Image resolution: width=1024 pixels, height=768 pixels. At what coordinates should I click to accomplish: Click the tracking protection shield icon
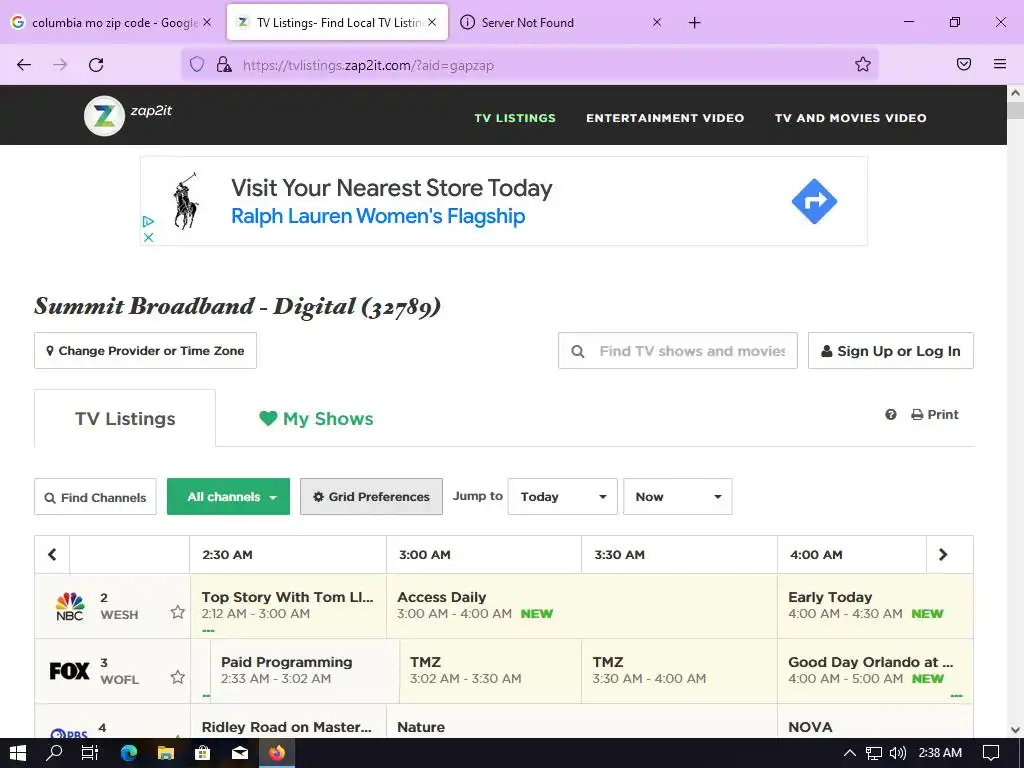(x=197, y=64)
